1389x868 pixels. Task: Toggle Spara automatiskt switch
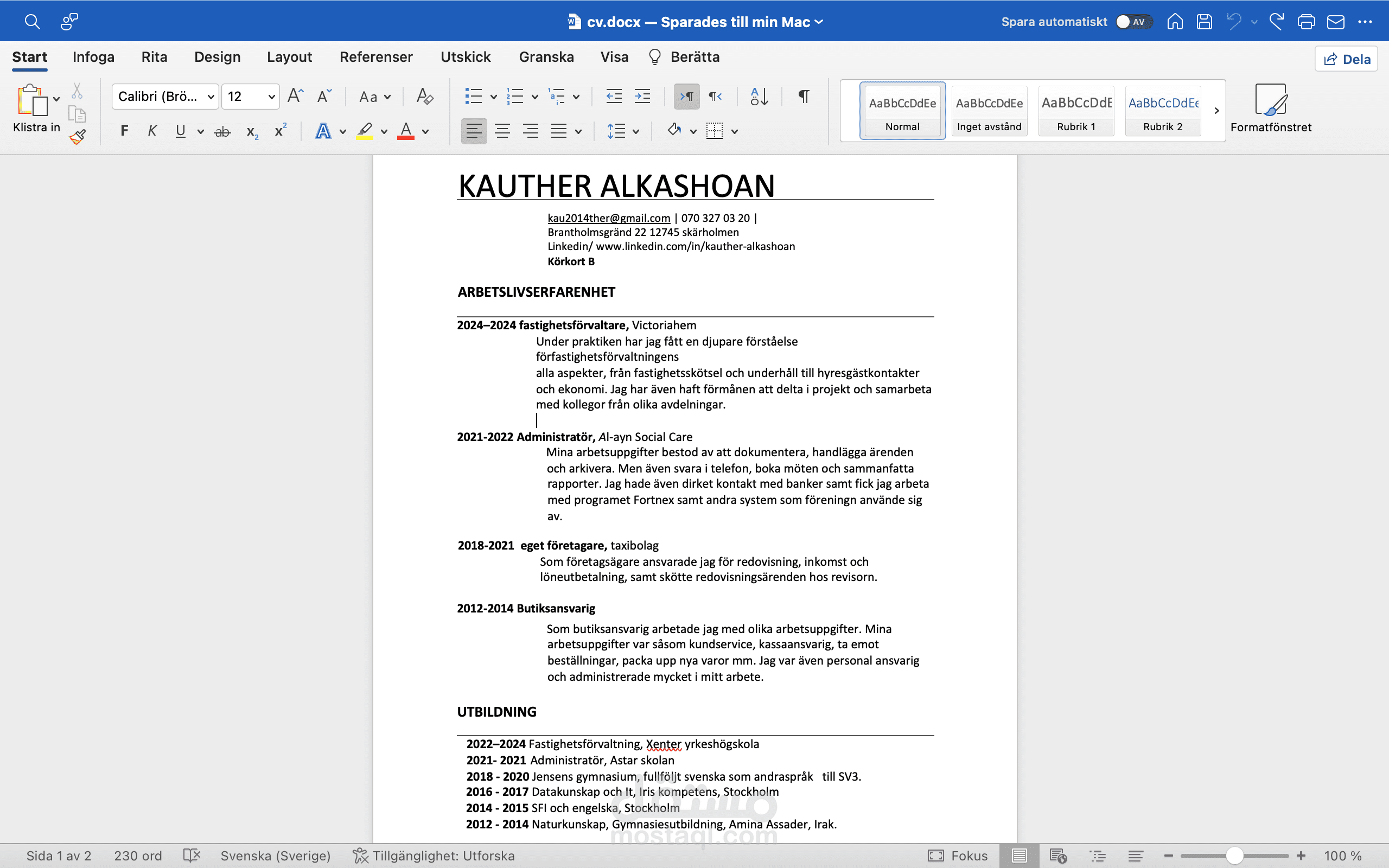click(x=1133, y=22)
